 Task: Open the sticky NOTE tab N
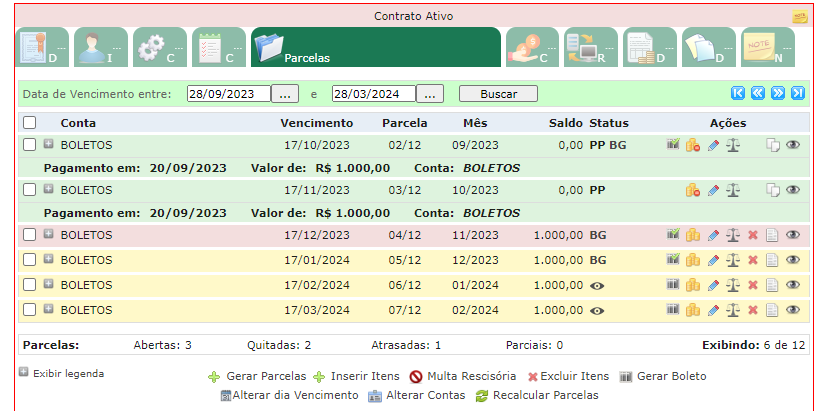pyautogui.click(x=768, y=47)
